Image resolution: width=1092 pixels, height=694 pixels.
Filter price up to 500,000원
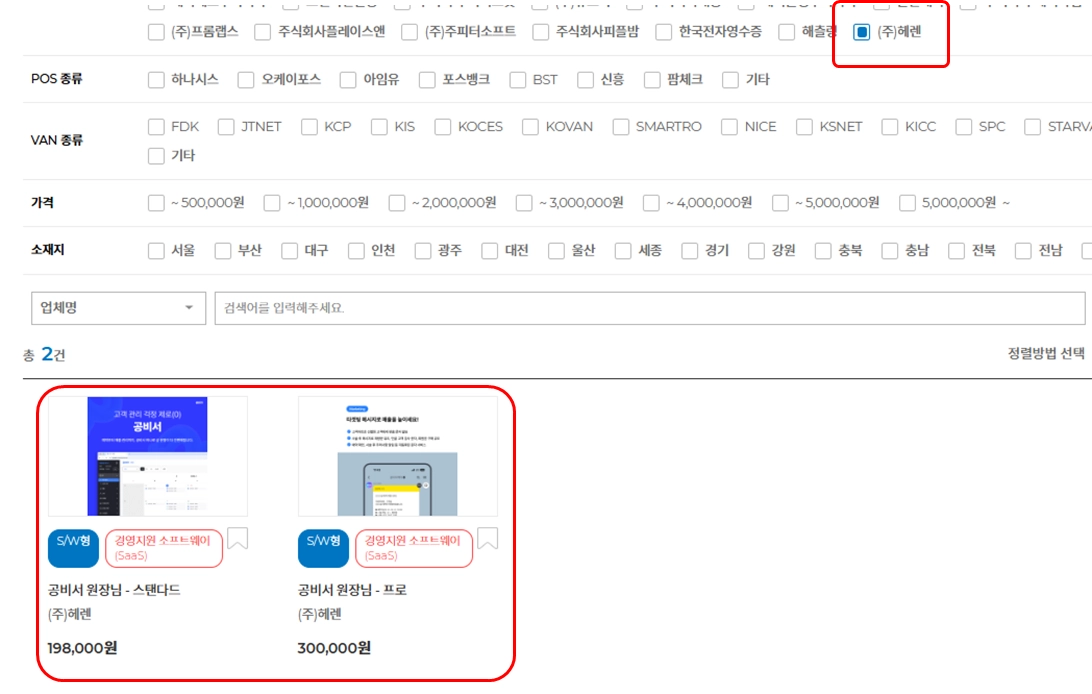click(156, 203)
